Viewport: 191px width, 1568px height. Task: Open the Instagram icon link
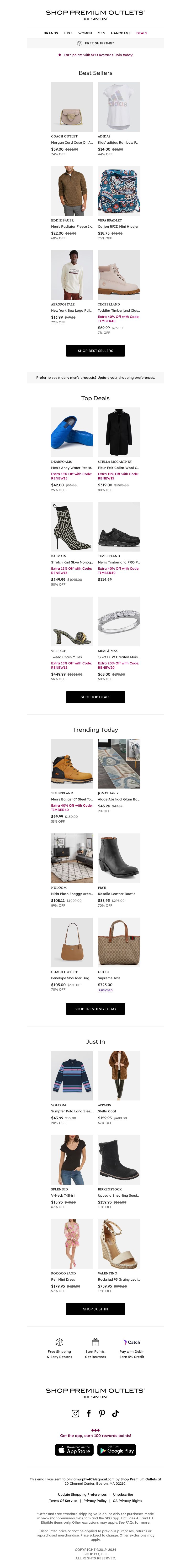click(x=75, y=1413)
